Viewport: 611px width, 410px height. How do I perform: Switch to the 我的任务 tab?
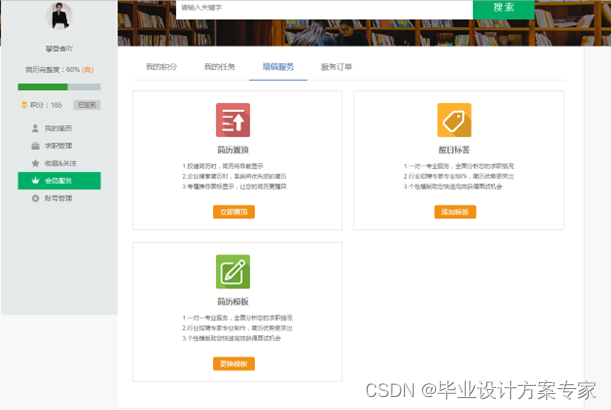coord(220,67)
